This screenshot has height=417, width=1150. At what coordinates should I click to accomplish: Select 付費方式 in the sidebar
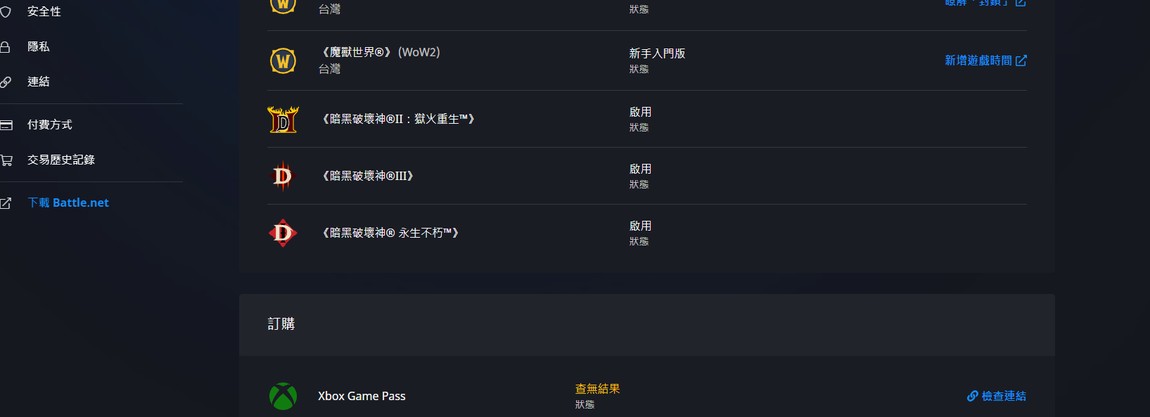[50, 125]
